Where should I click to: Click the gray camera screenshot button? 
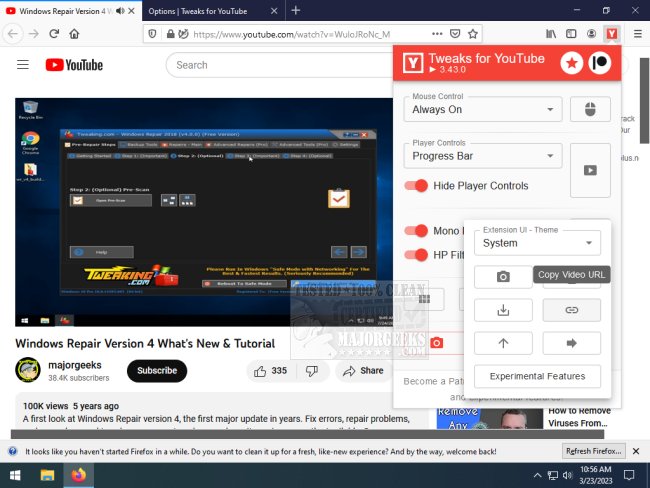point(503,277)
